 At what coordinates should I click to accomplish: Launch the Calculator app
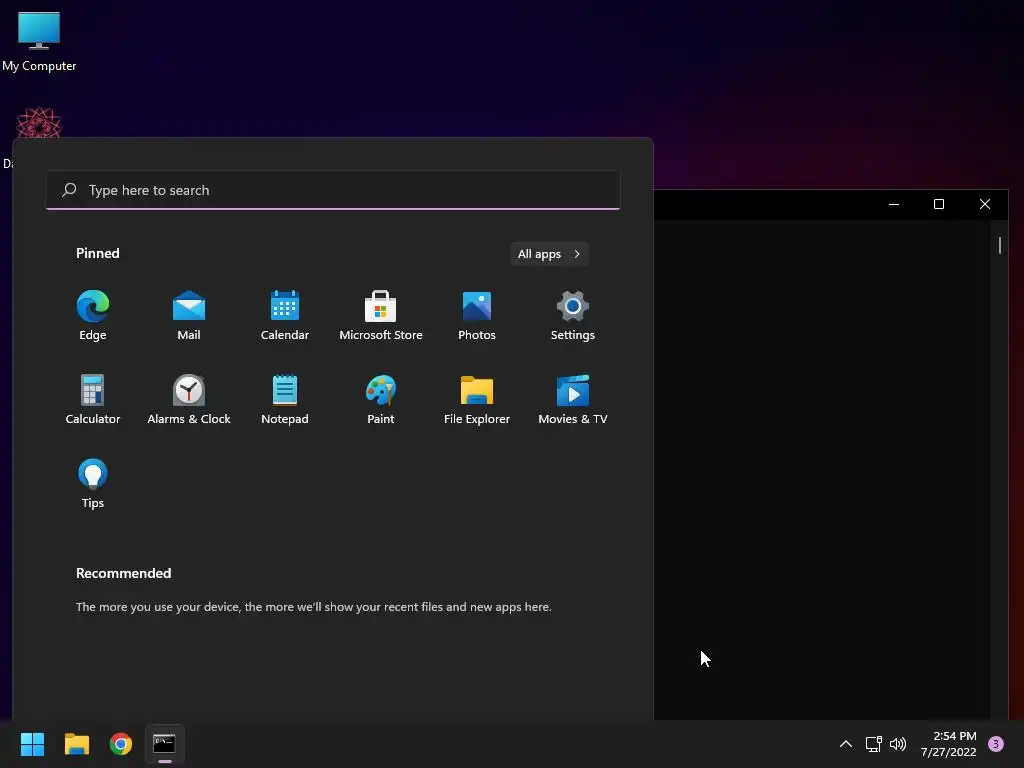93,400
